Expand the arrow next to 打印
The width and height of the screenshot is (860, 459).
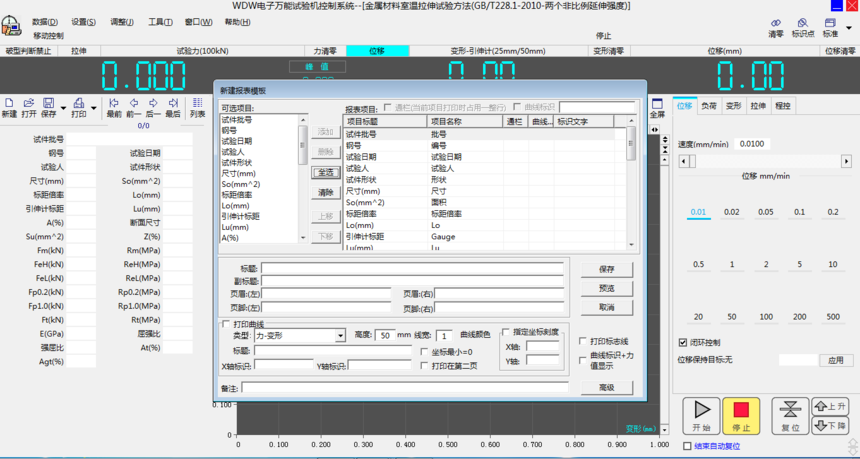(x=93, y=107)
